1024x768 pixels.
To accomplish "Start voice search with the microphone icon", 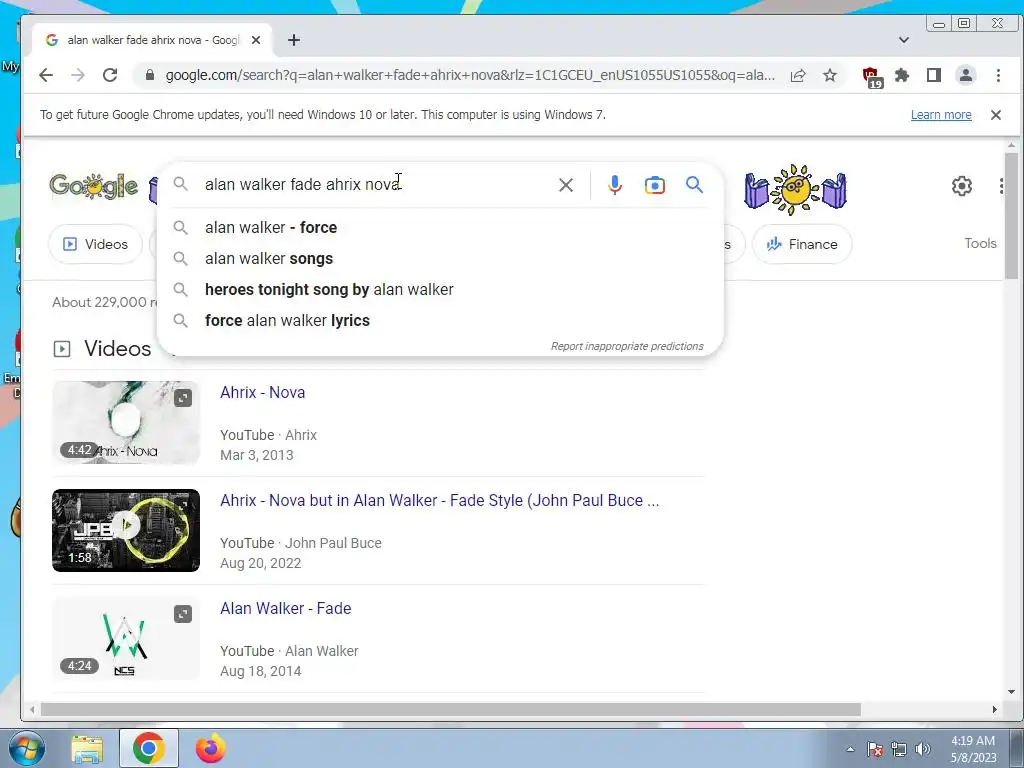I will pos(615,185).
